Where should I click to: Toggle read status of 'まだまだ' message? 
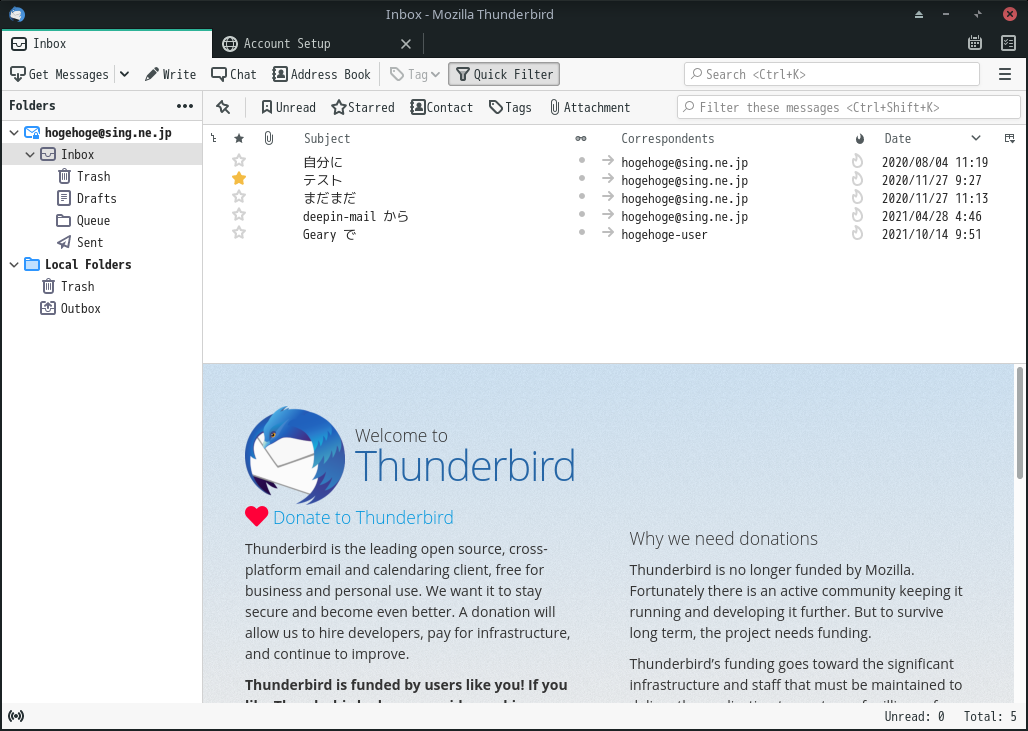[582, 197]
